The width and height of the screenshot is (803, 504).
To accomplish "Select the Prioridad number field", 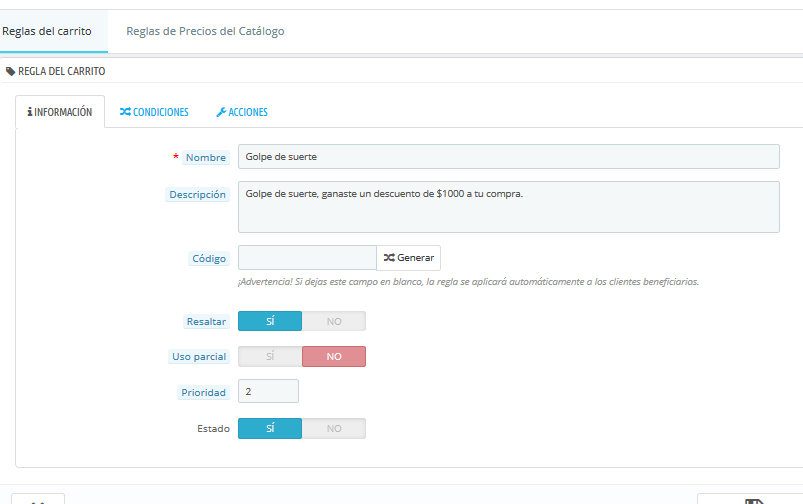I will pos(268,392).
